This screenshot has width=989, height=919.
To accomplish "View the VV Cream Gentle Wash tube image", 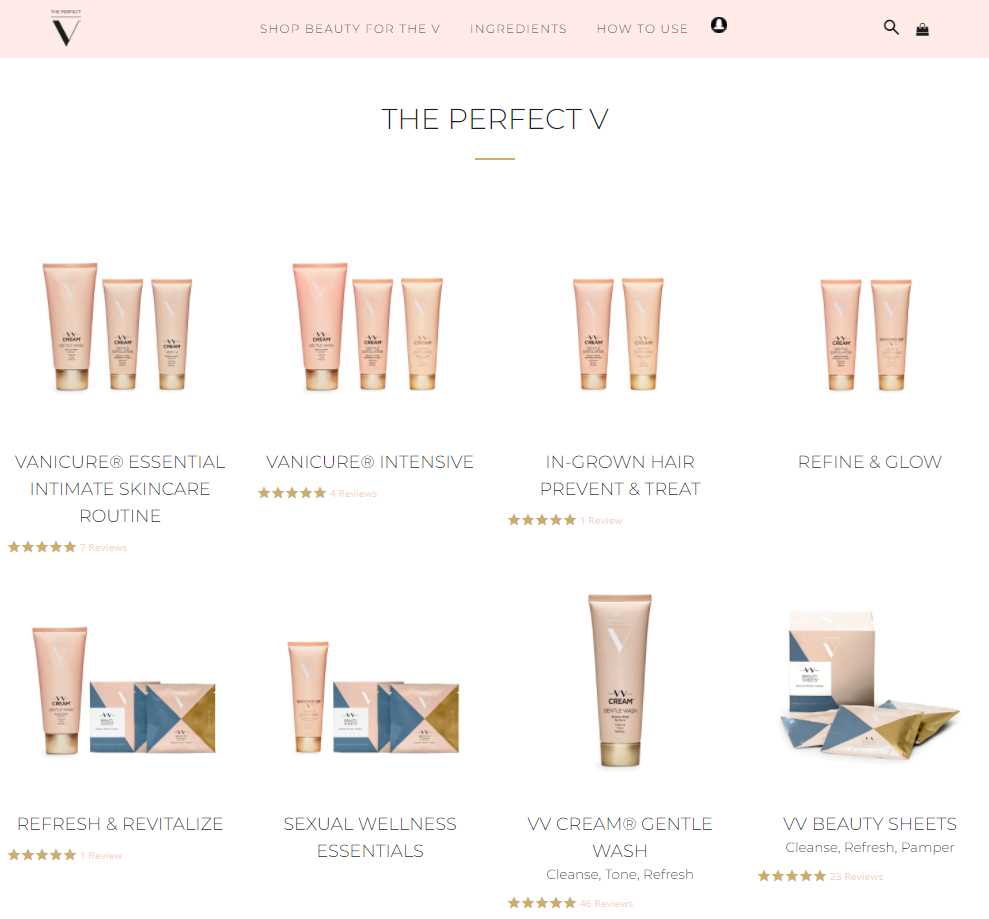I will click(620, 680).
